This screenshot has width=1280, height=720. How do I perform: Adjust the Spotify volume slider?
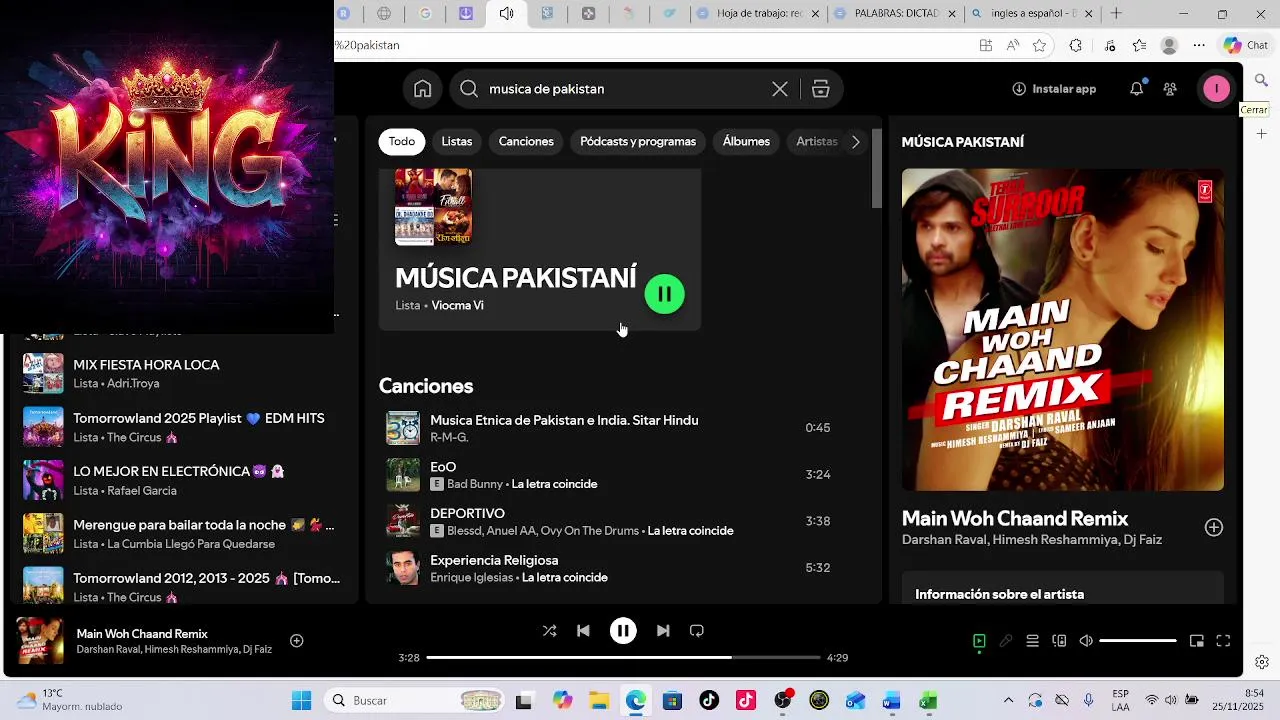tap(1138, 641)
